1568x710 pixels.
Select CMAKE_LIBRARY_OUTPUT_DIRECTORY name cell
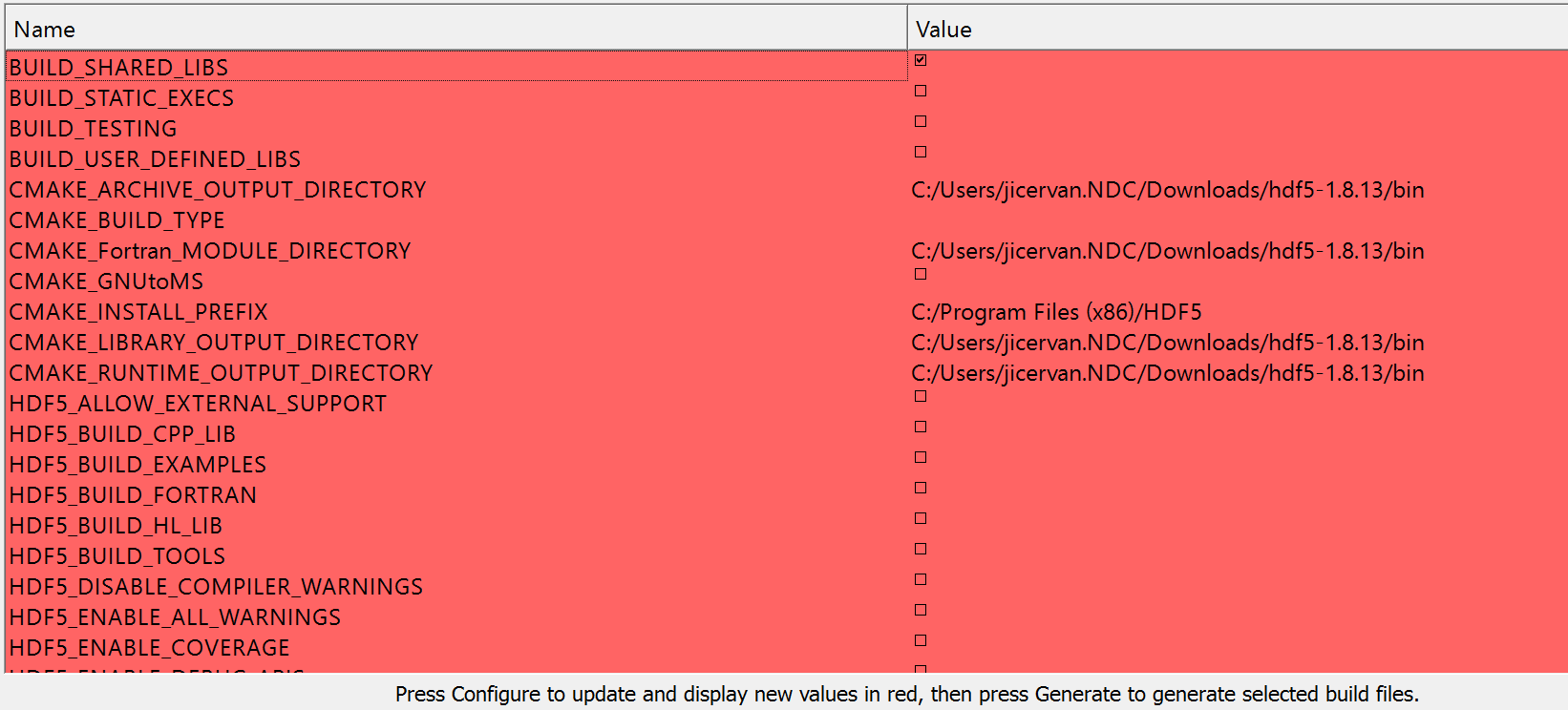click(214, 343)
